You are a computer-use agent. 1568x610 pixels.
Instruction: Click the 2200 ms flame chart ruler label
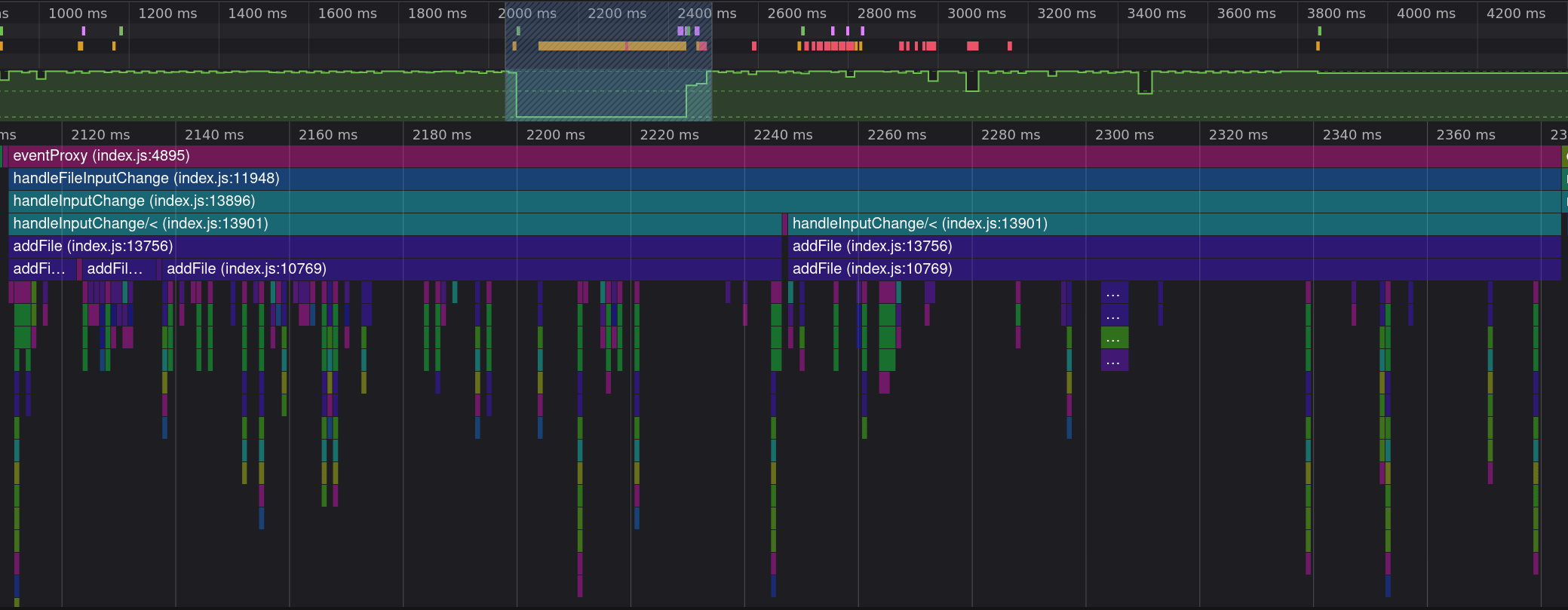coord(556,135)
